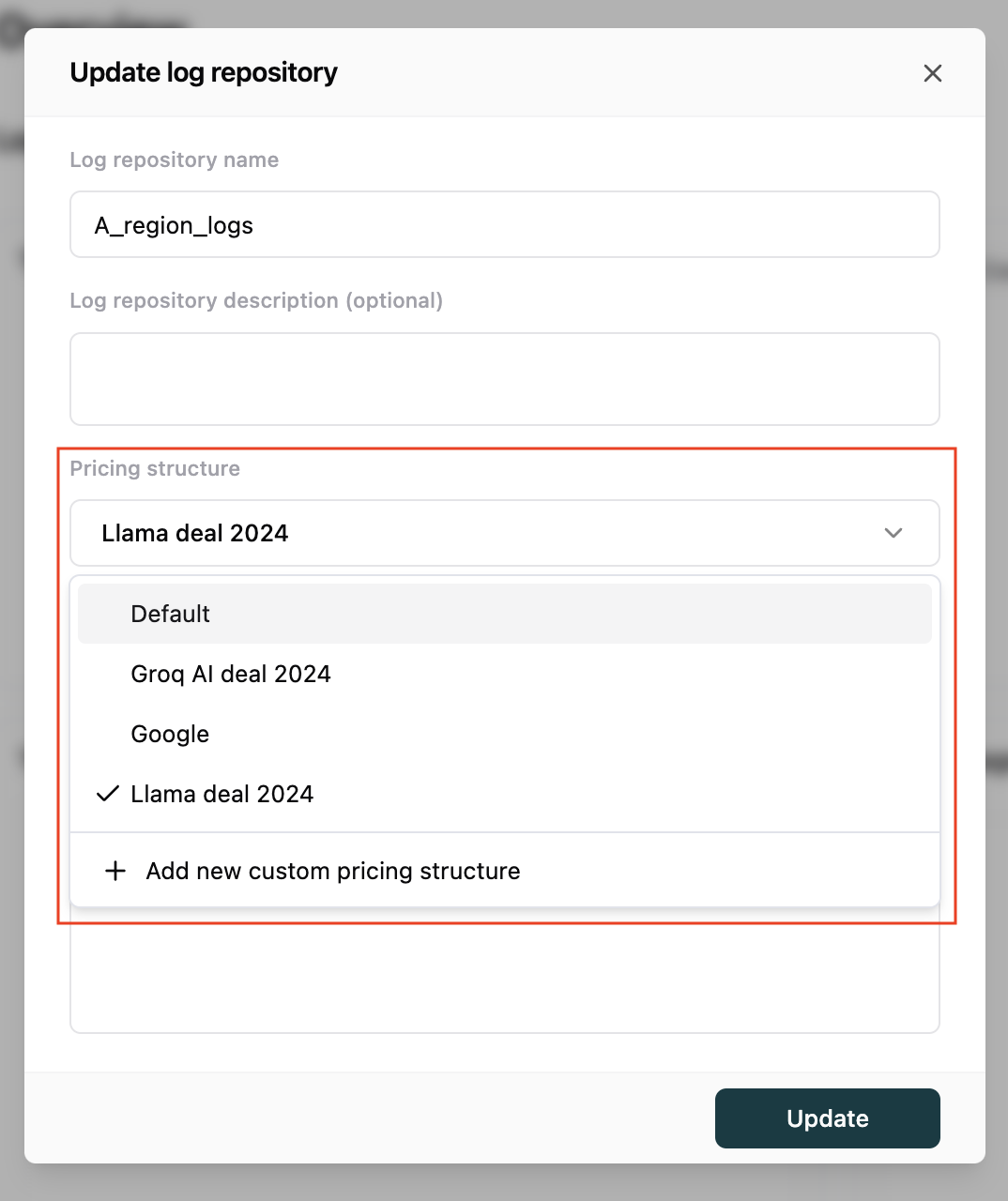Focus the text area below the dropdown

tap(504, 976)
